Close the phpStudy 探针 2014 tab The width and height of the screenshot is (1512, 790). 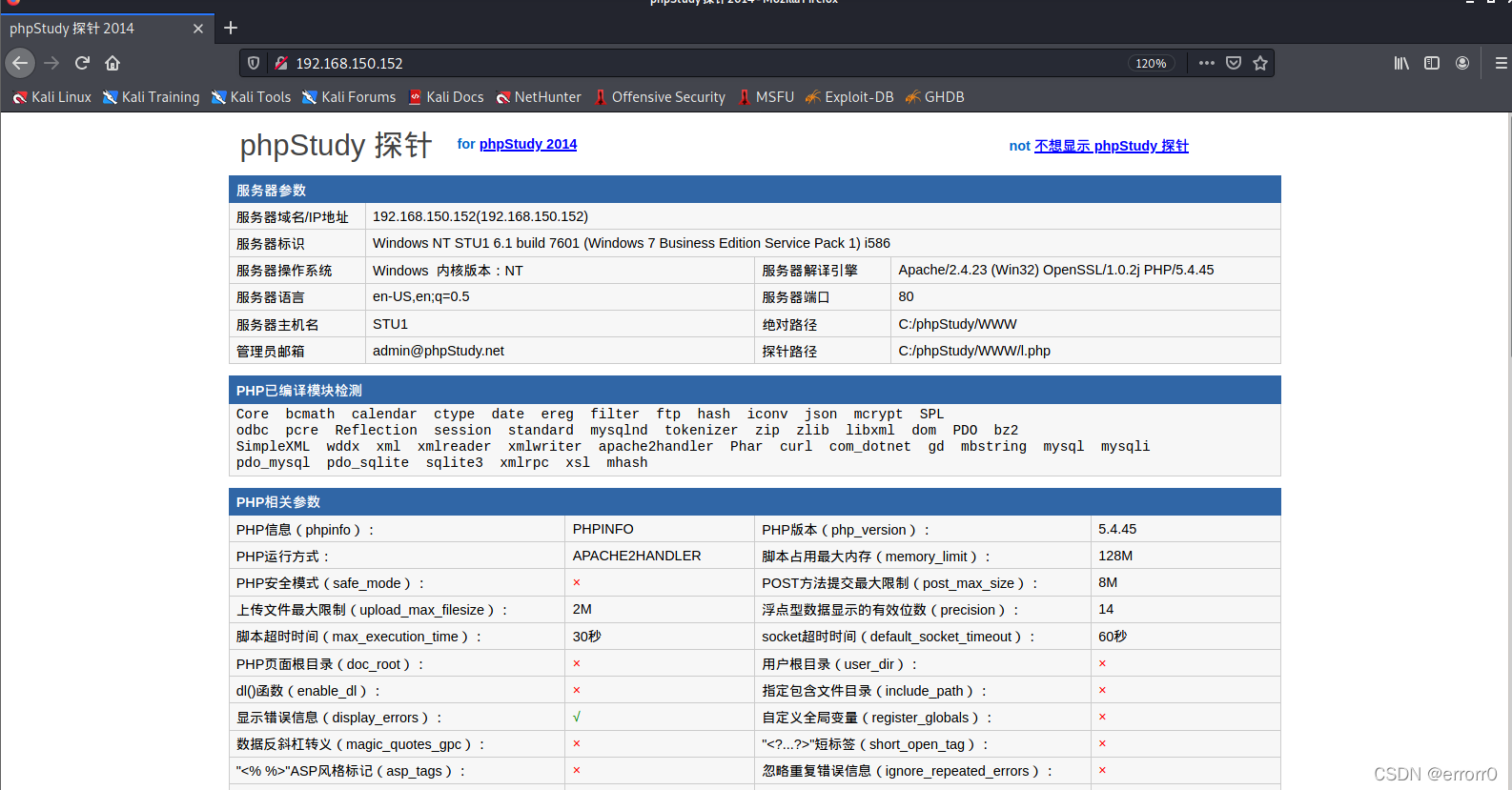[198, 29]
